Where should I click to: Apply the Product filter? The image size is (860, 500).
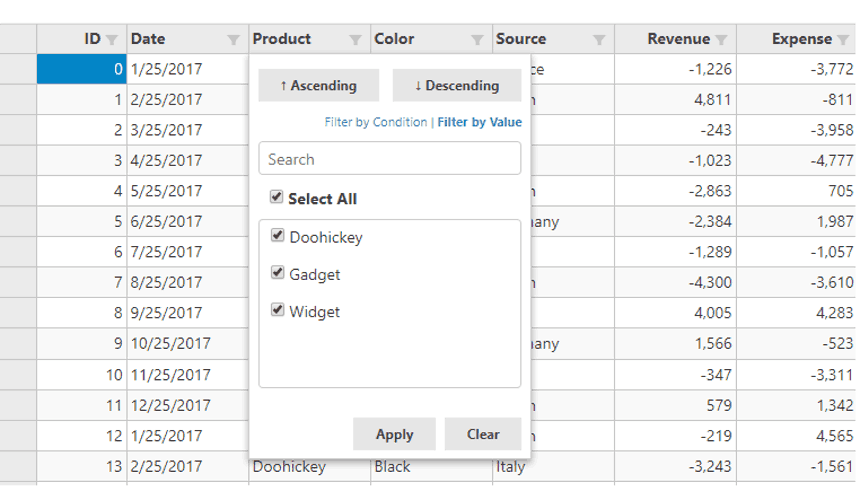pyautogui.click(x=394, y=434)
